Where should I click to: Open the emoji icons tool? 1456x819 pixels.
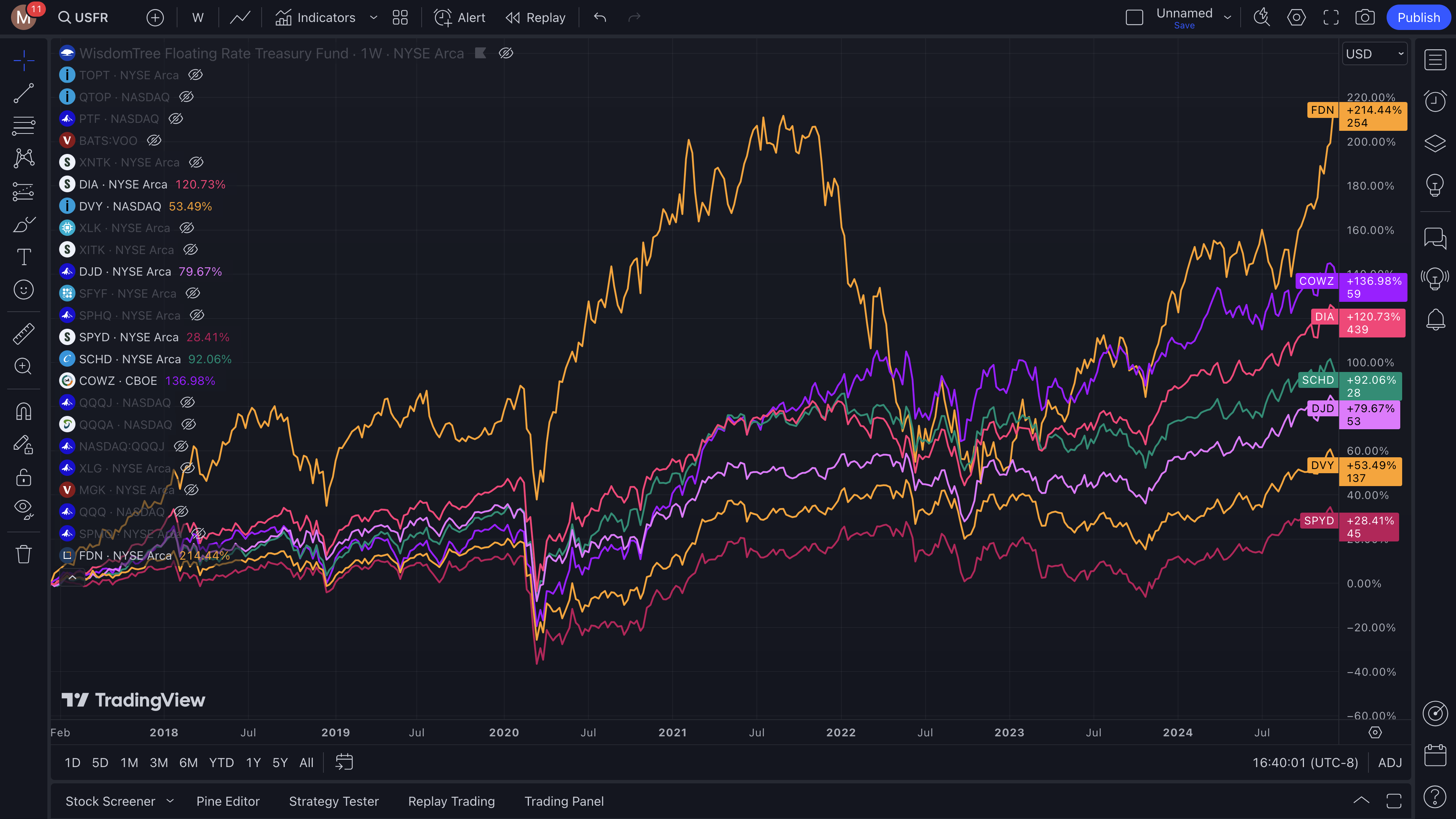[24, 290]
